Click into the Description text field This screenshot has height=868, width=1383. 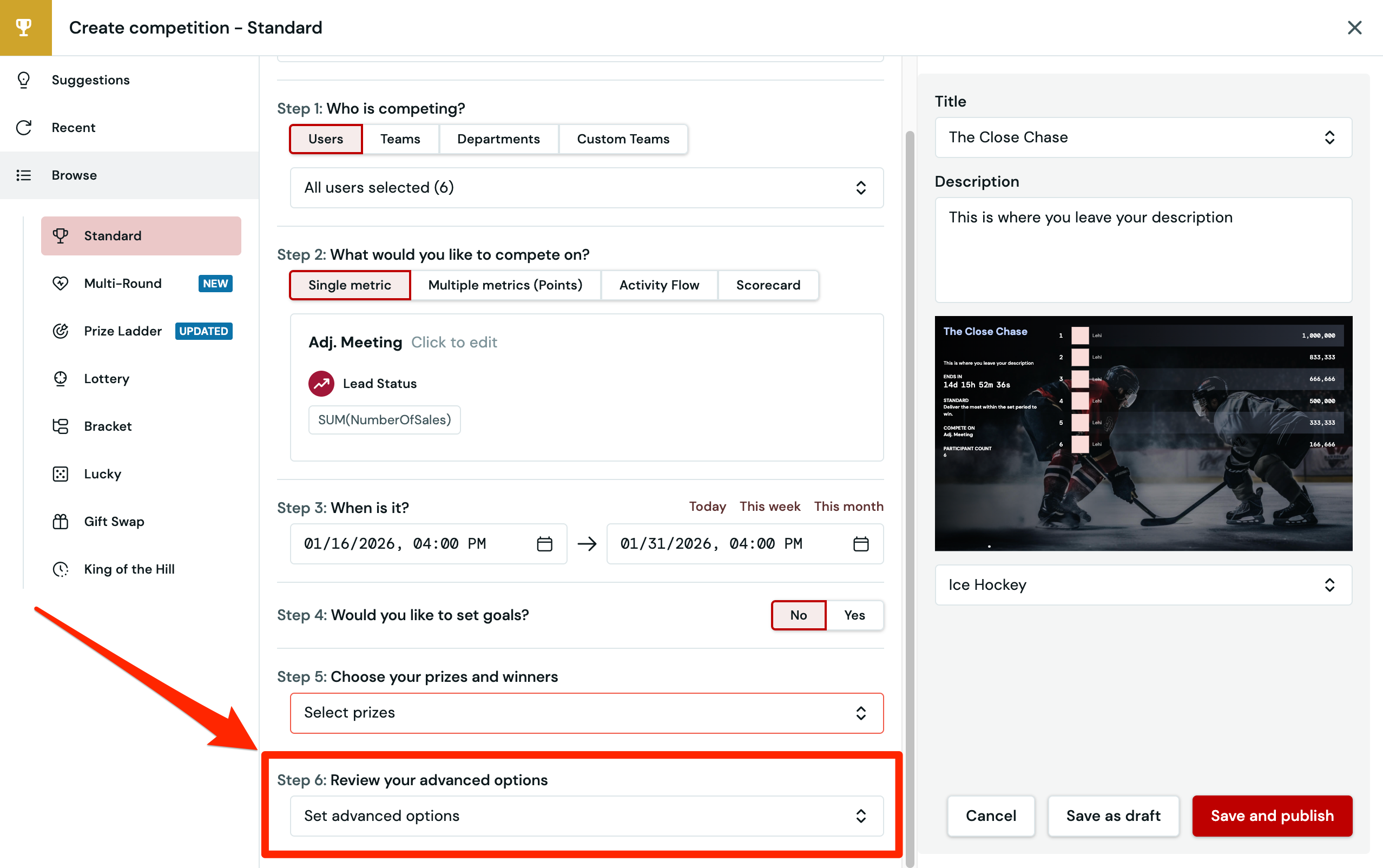(x=1143, y=249)
